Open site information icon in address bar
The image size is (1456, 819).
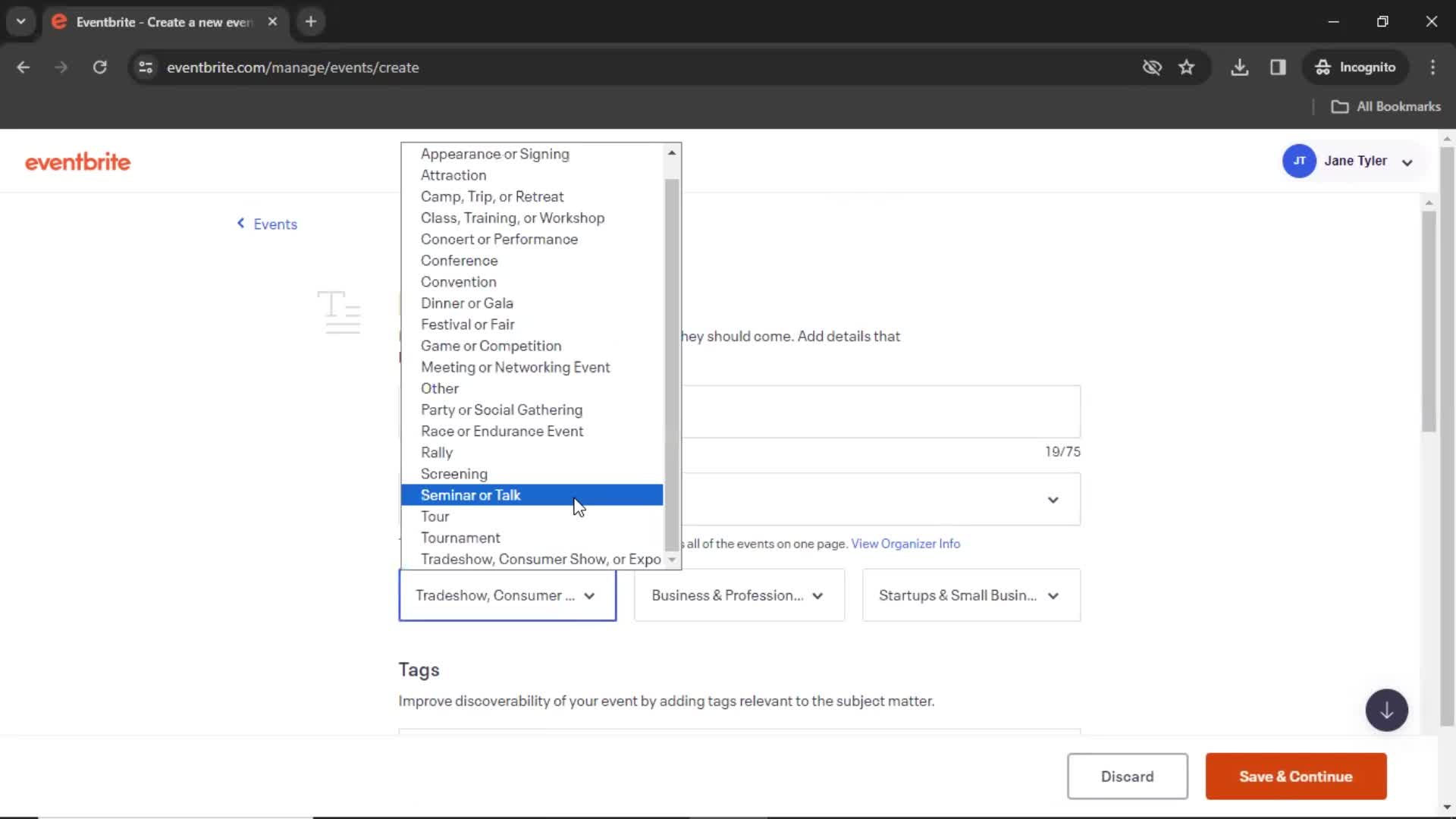pyautogui.click(x=146, y=67)
